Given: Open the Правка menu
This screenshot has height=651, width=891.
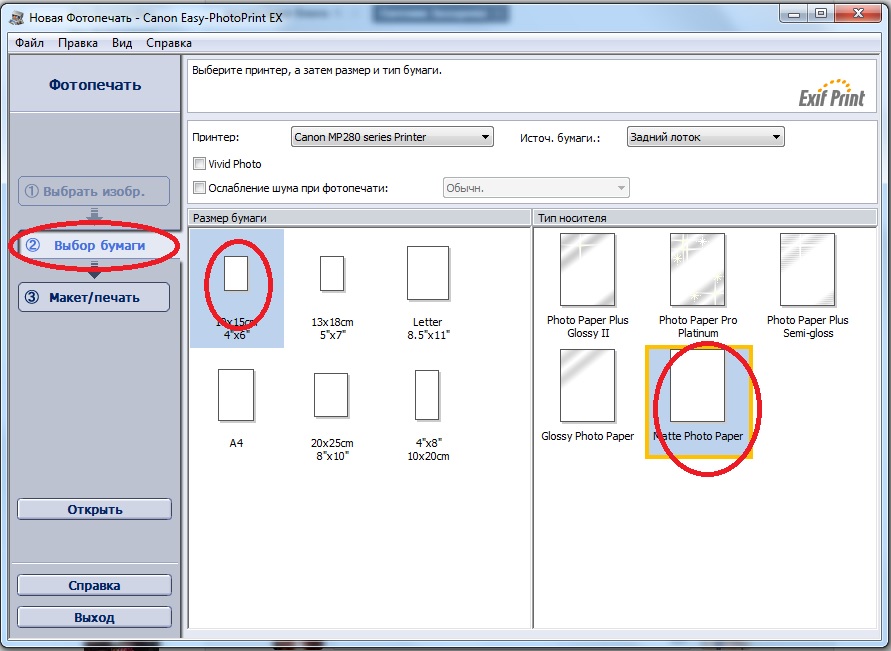Looking at the screenshot, I should click(x=78, y=43).
